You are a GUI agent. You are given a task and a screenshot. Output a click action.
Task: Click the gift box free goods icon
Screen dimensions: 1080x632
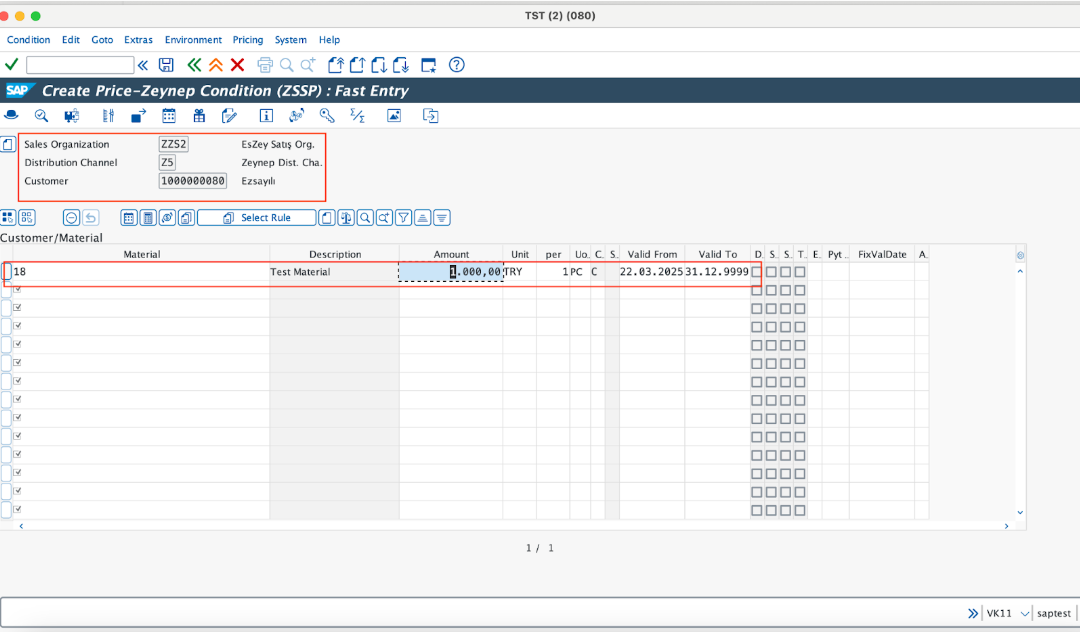(199, 116)
